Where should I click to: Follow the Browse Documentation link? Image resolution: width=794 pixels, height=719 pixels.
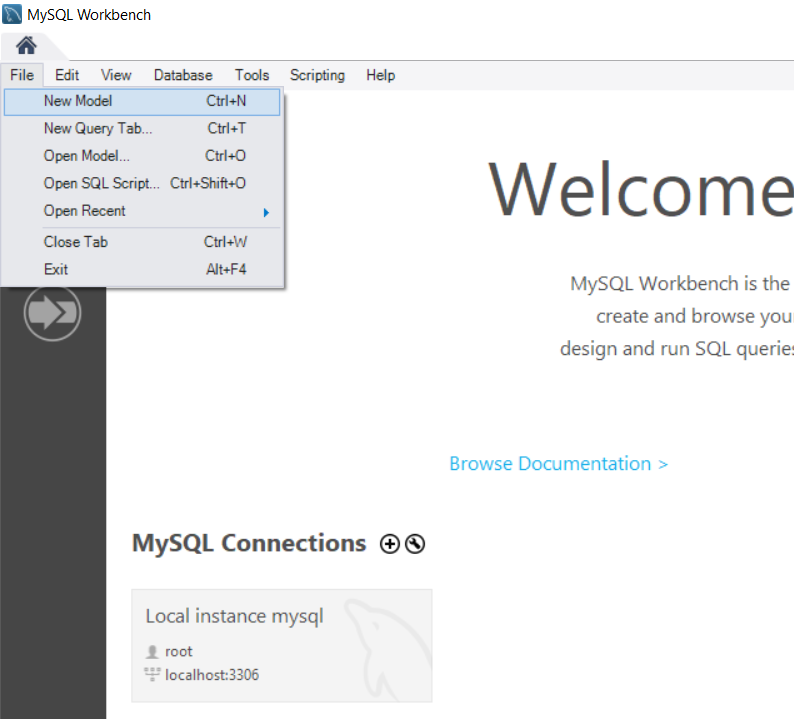coord(559,464)
